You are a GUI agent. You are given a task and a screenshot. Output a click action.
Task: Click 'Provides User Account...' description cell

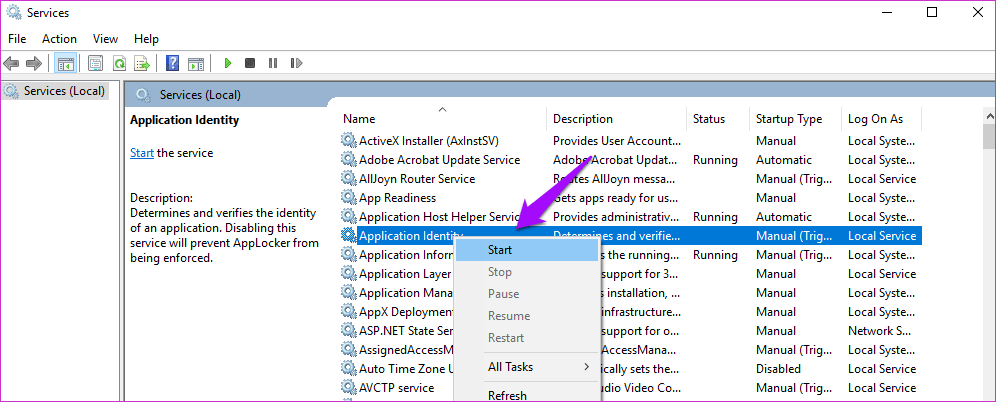click(616, 140)
